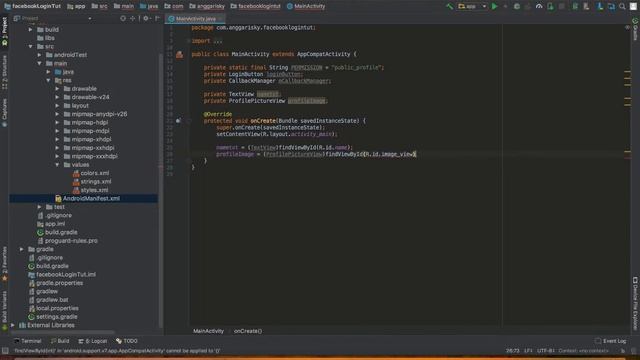Open styles.xml file

point(91,190)
